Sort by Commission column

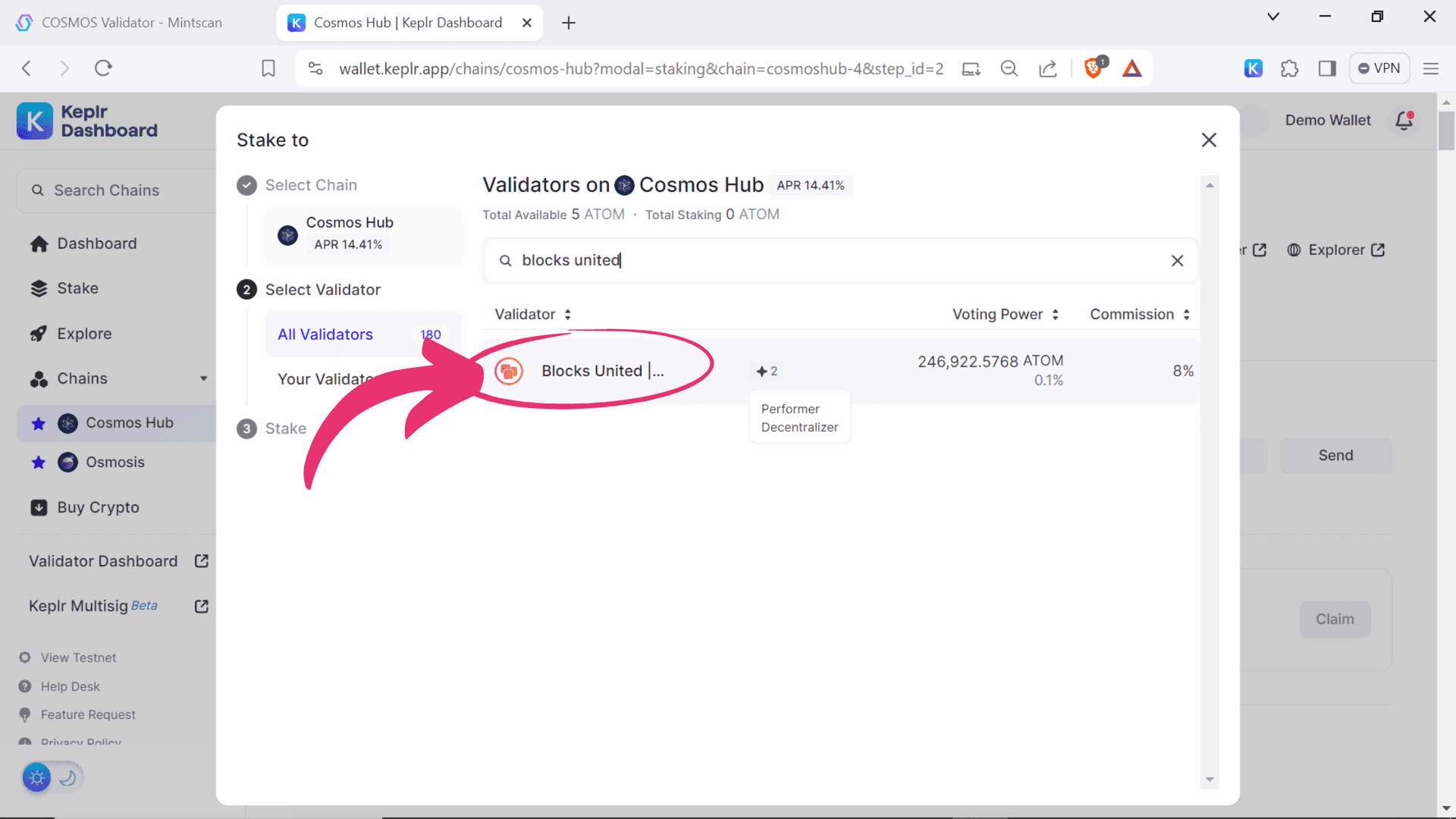click(x=1140, y=315)
